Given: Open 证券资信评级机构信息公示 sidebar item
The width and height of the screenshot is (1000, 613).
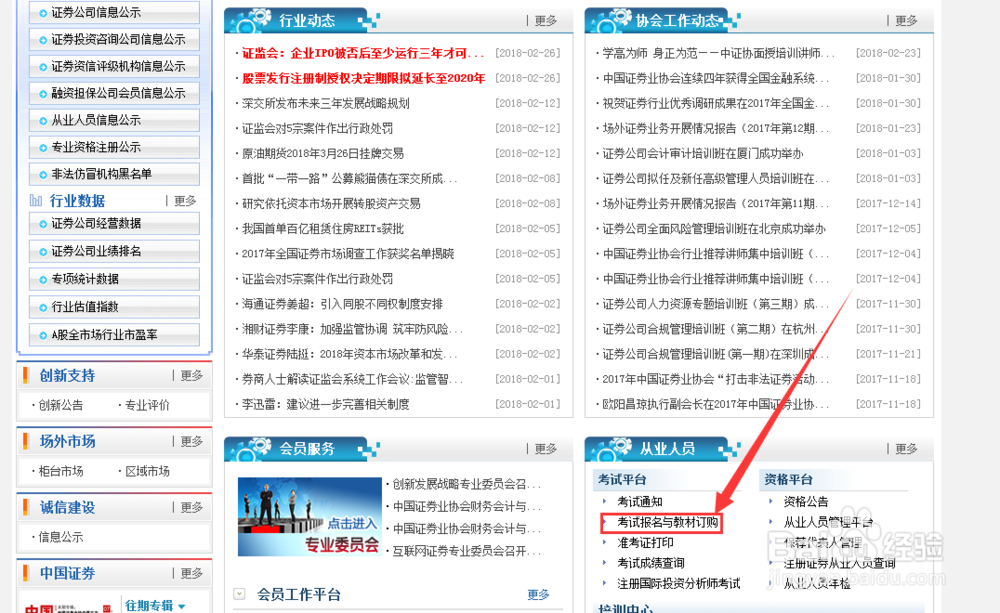Looking at the screenshot, I should tap(114, 66).
